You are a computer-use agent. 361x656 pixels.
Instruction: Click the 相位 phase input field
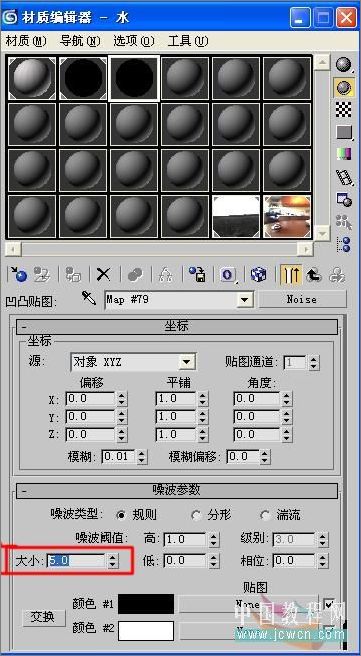(x=294, y=561)
